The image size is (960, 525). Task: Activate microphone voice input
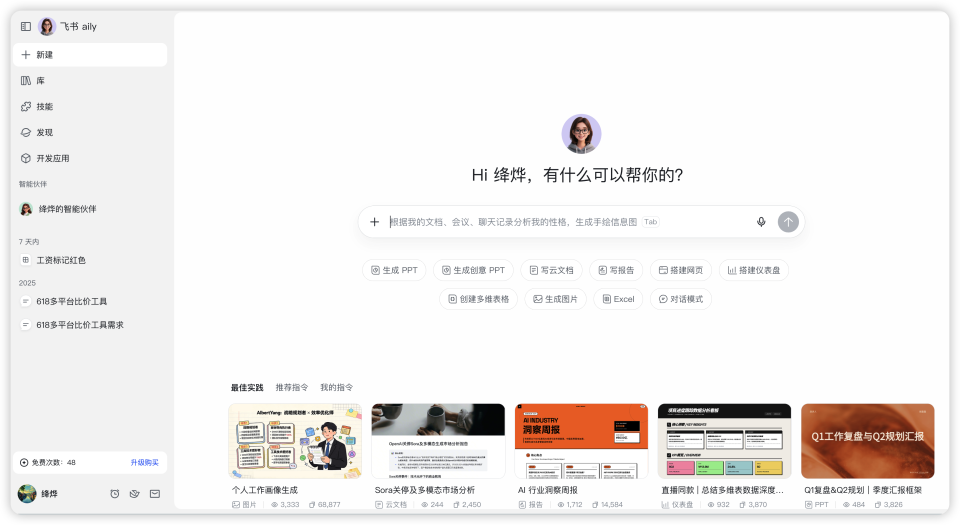pos(761,222)
